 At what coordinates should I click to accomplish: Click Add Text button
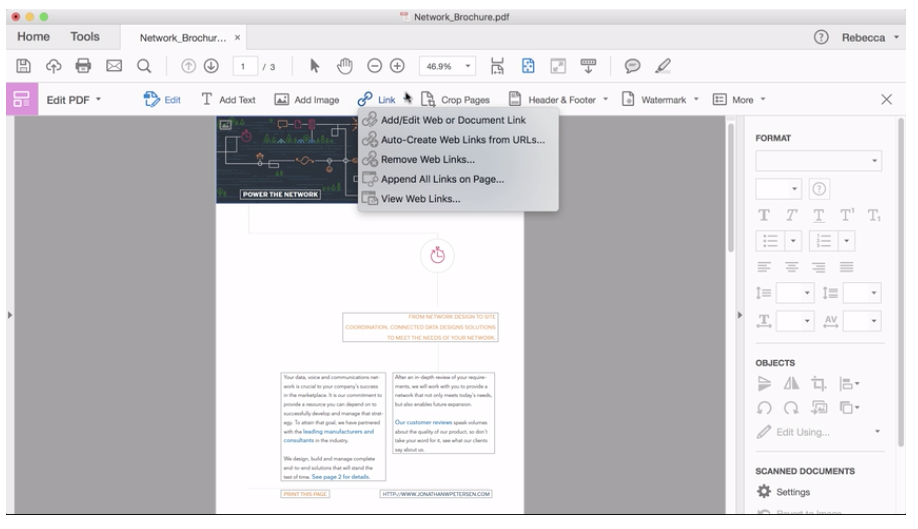(x=229, y=100)
